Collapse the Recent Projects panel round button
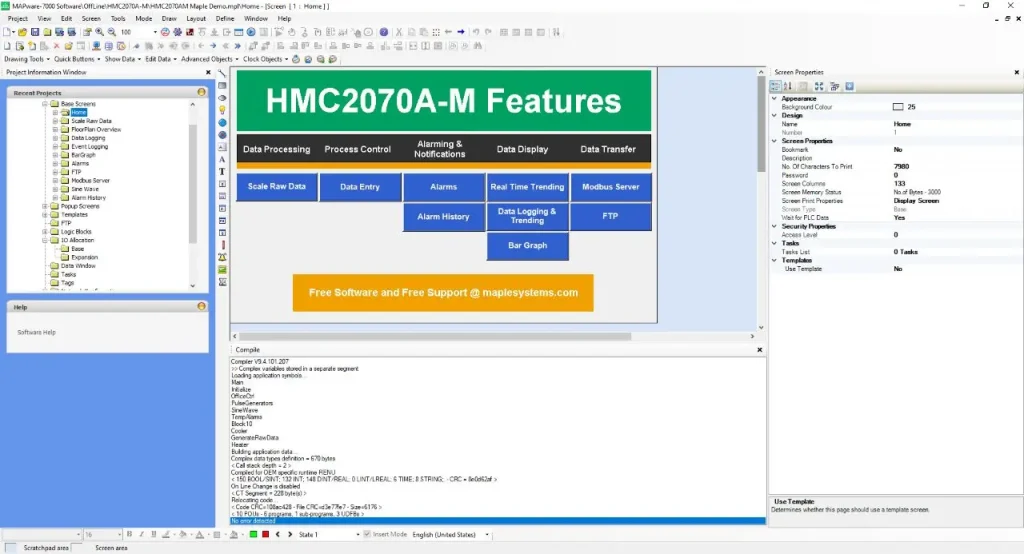 201,92
